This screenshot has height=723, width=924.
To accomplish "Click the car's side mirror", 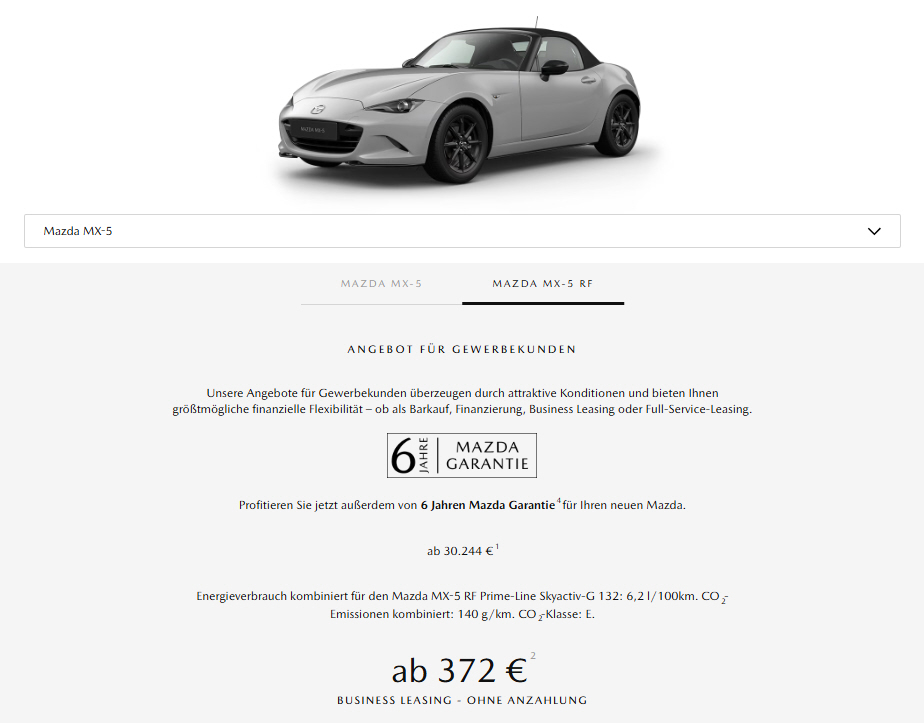I will 553,69.
